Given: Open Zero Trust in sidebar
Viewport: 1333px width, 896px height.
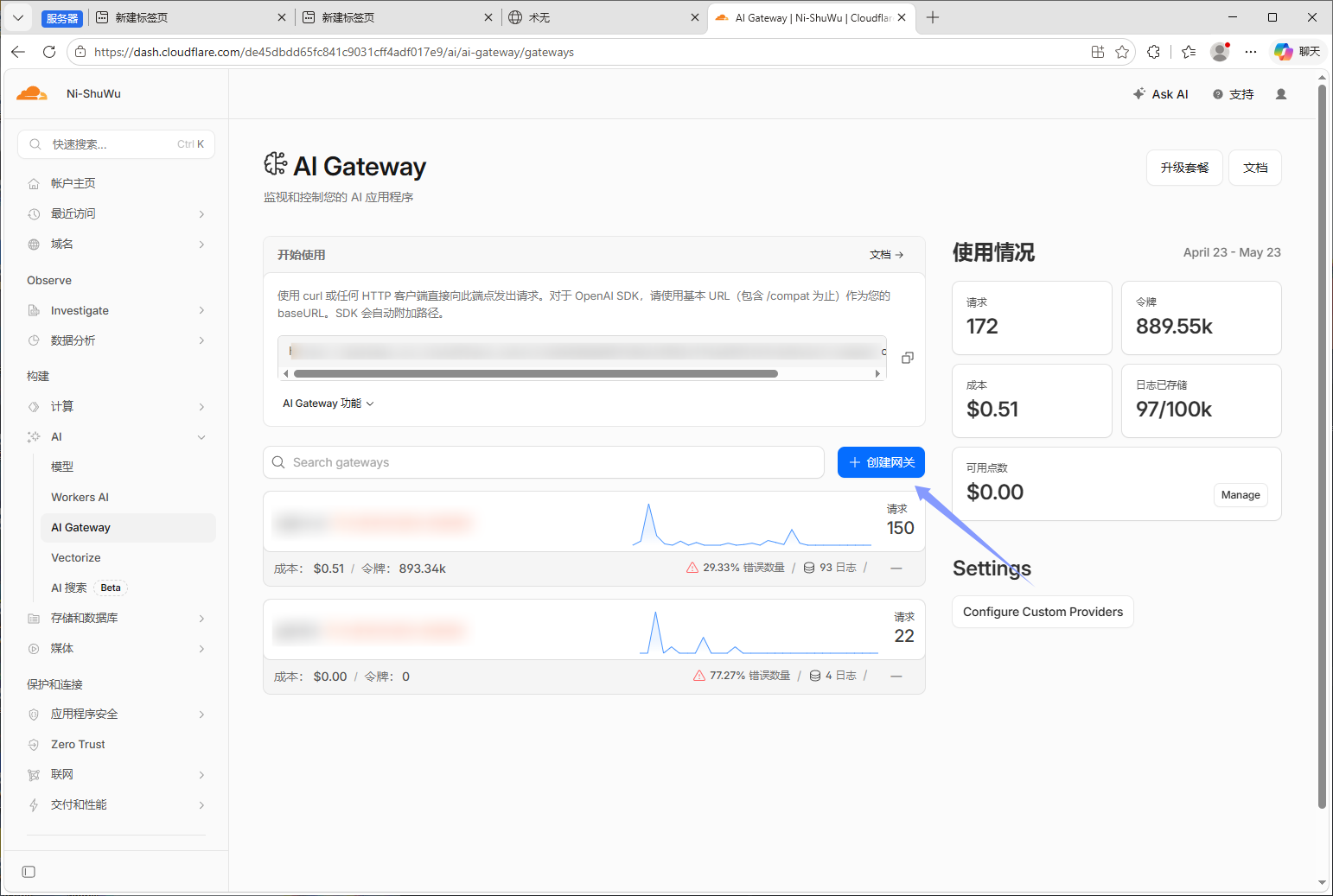Looking at the screenshot, I should [78, 744].
